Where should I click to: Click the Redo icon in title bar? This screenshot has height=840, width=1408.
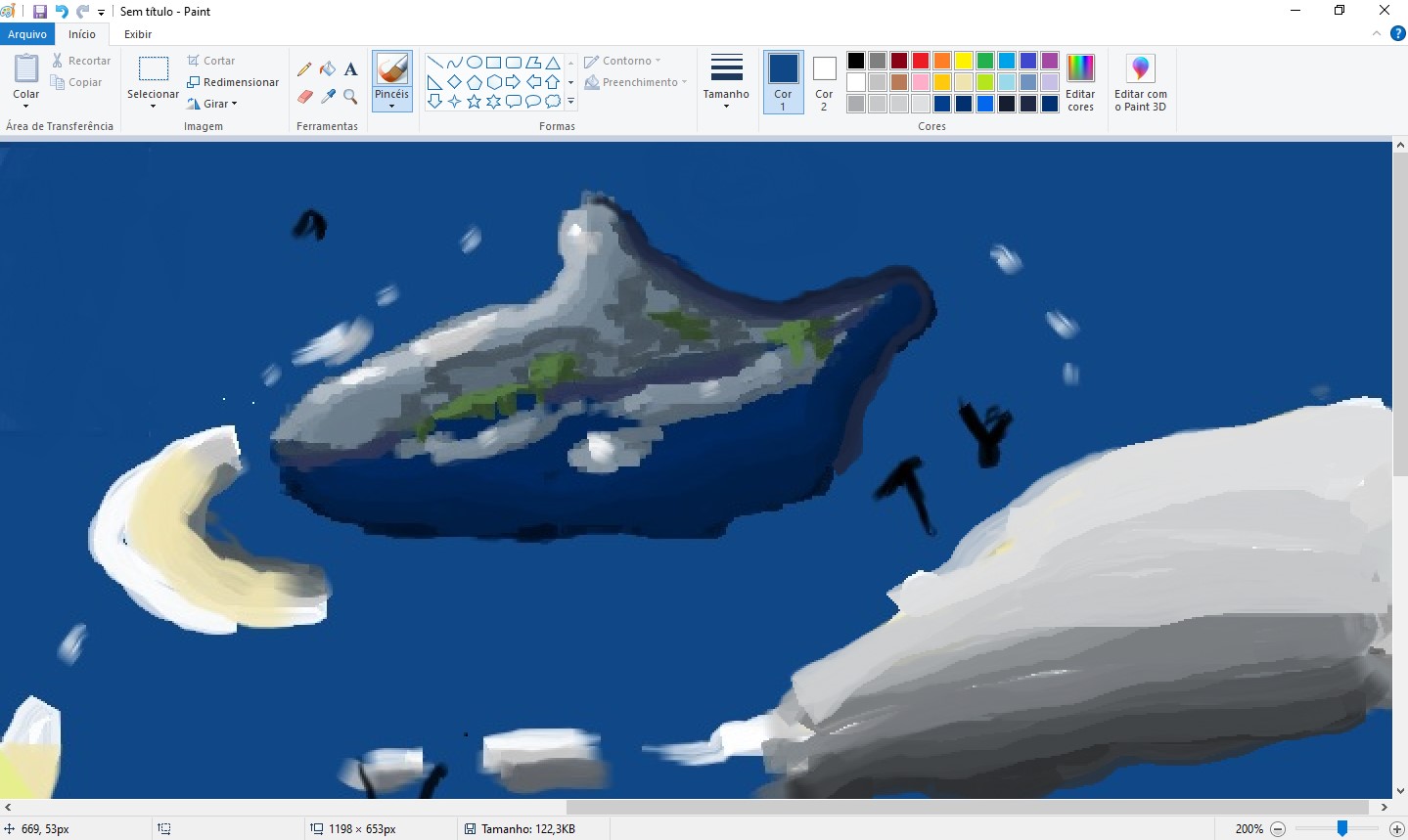[x=82, y=12]
